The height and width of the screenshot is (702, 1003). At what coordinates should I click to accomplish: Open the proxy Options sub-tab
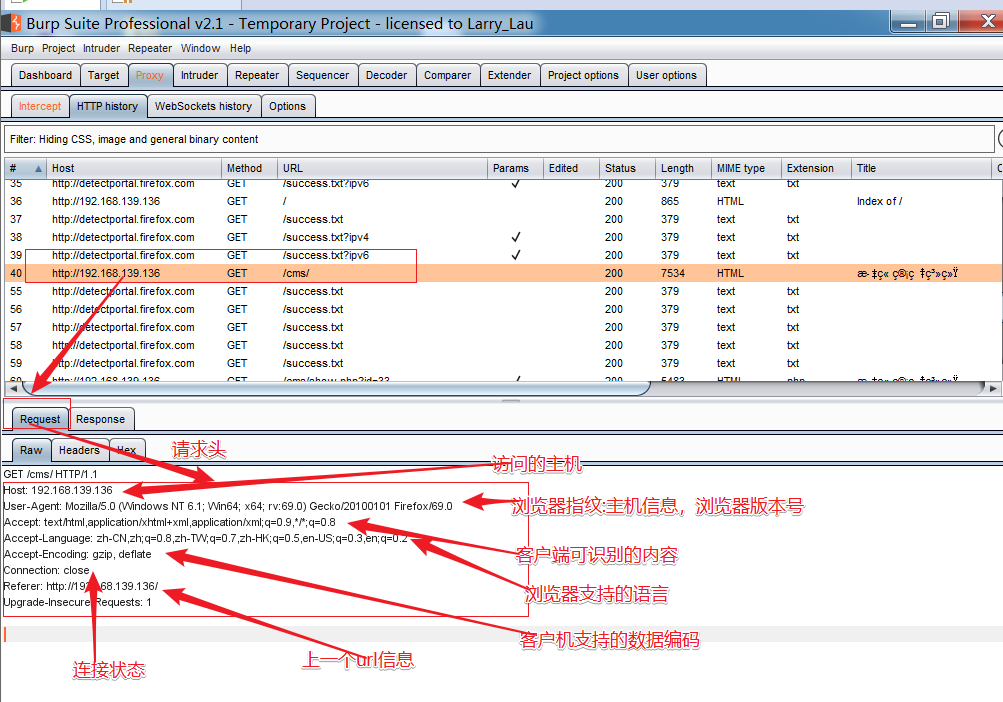(287, 106)
